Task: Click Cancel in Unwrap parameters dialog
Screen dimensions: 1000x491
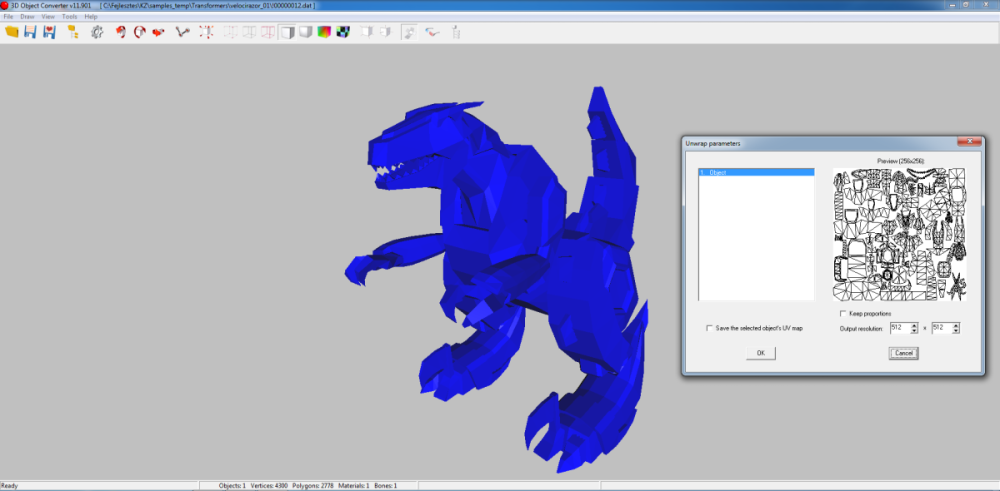Action: pos(904,353)
